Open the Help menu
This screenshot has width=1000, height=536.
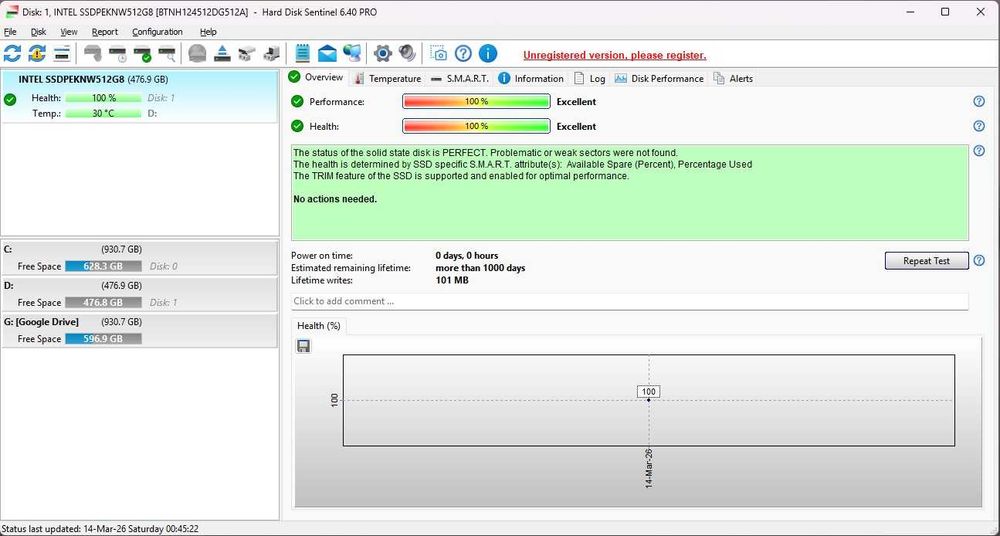coord(208,32)
